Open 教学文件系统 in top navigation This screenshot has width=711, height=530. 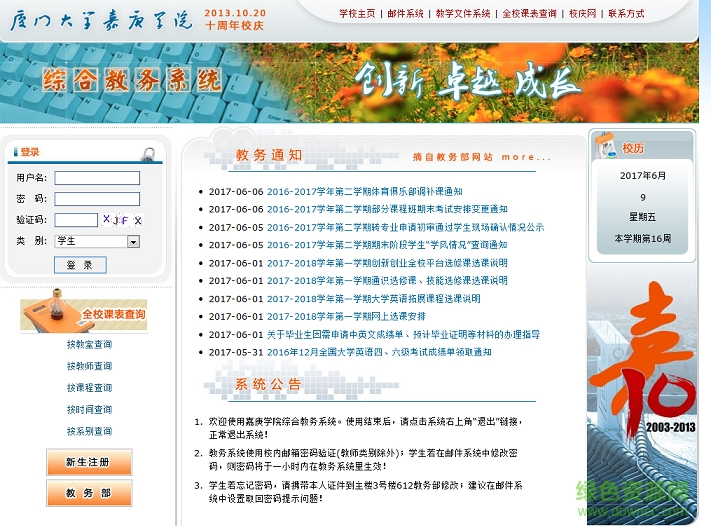pyautogui.click(x=463, y=14)
